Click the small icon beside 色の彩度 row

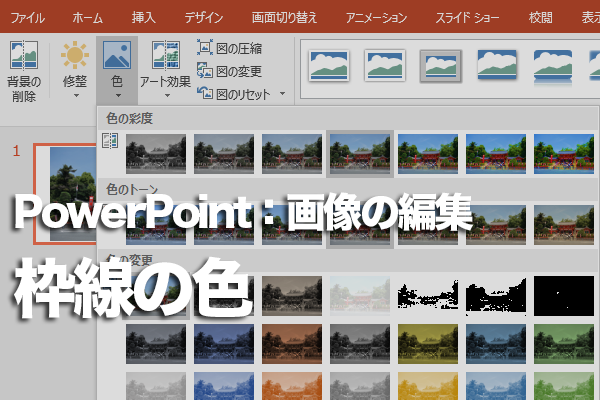pyautogui.click(x=110, y=140)
